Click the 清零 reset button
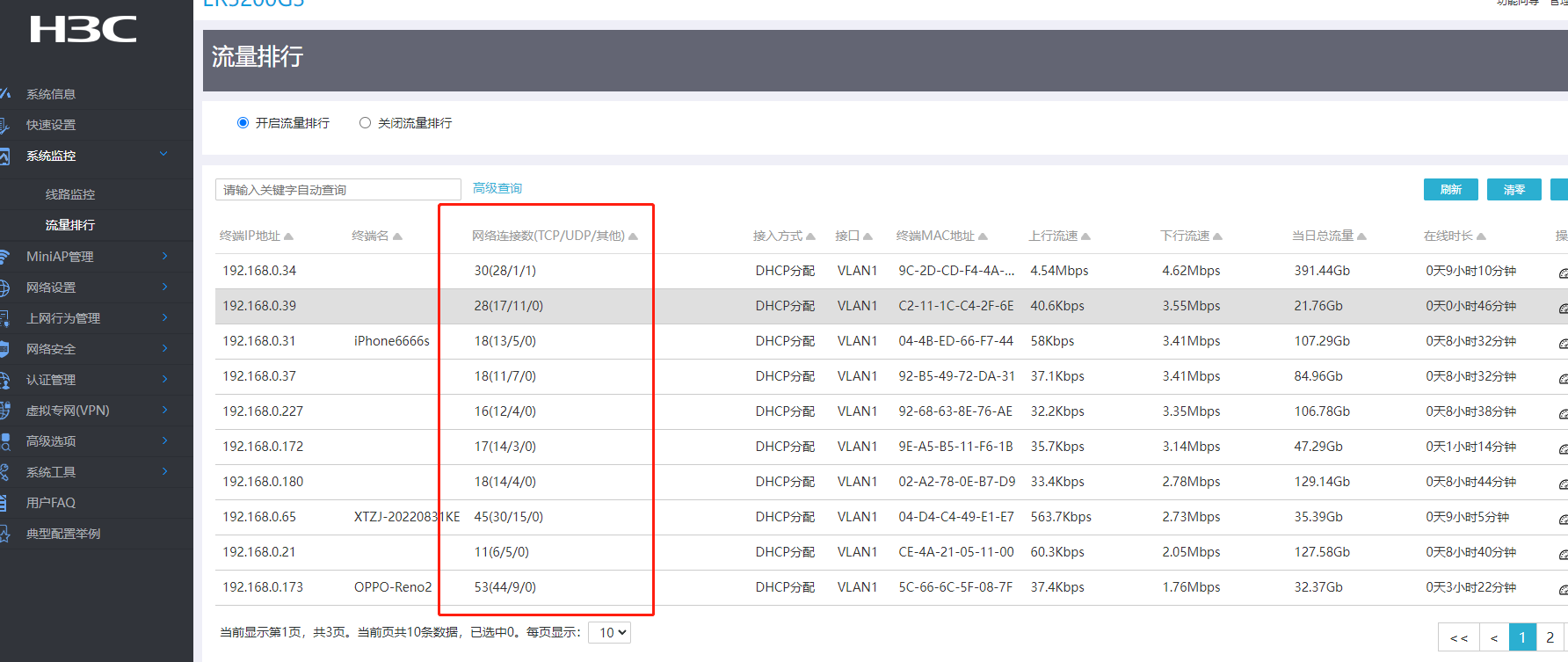Screen dimensions: 1568x662 click(x=1514, y=190)
